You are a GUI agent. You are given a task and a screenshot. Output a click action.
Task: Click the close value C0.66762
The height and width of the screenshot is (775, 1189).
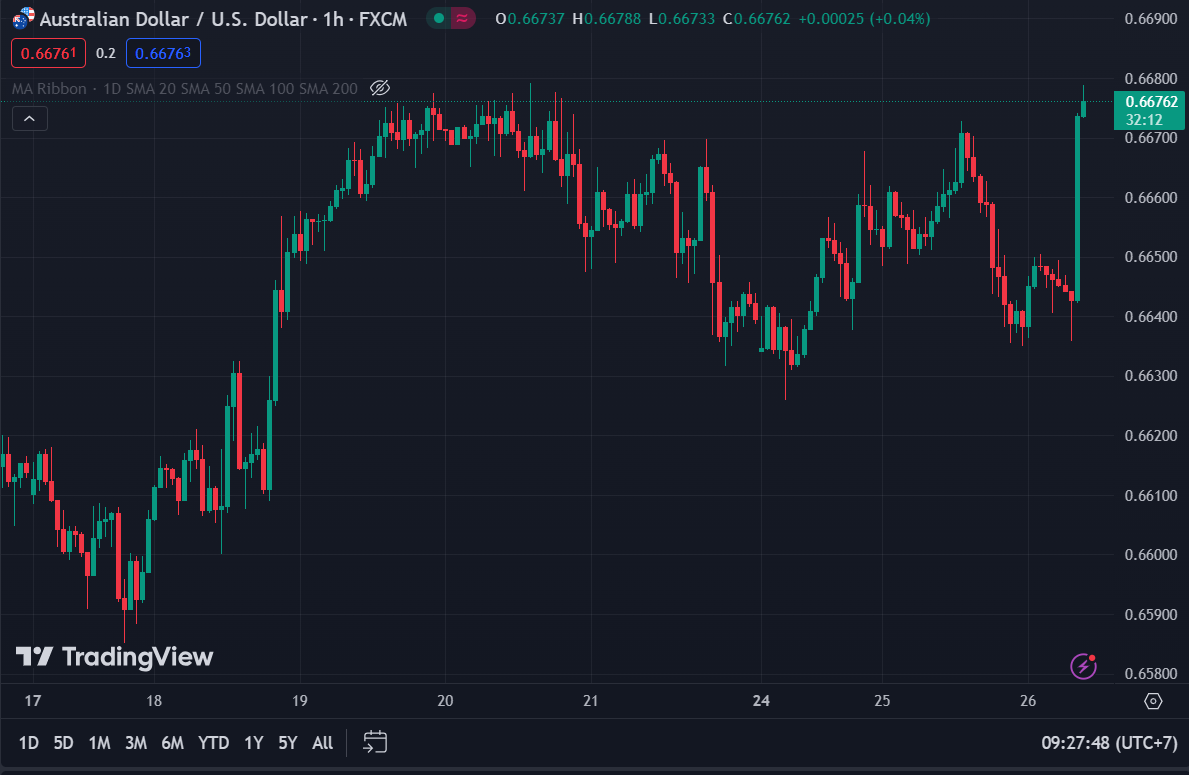tap(757, 18)
